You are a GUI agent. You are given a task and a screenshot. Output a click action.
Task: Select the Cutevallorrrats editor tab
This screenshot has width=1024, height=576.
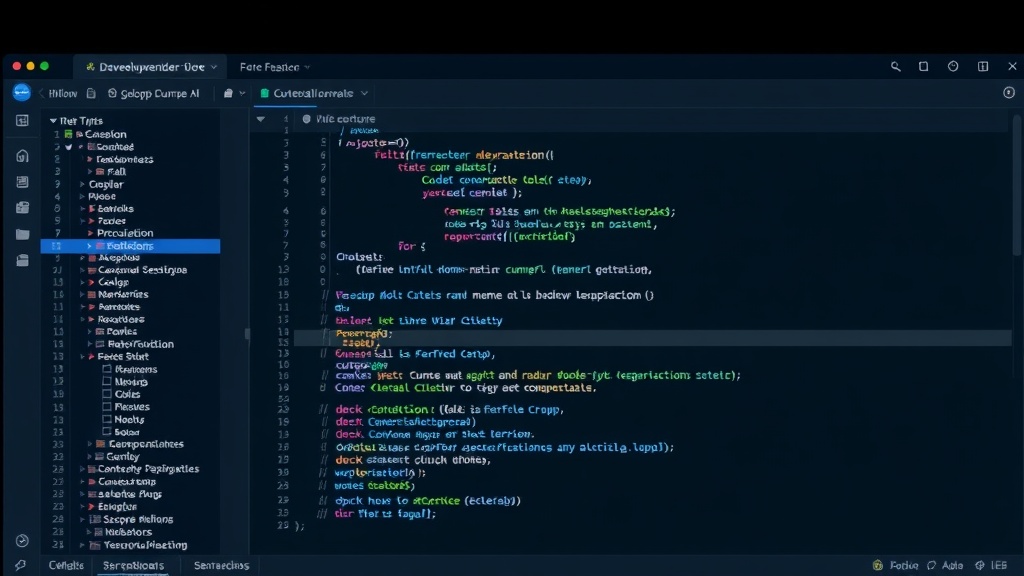point(314,93)
